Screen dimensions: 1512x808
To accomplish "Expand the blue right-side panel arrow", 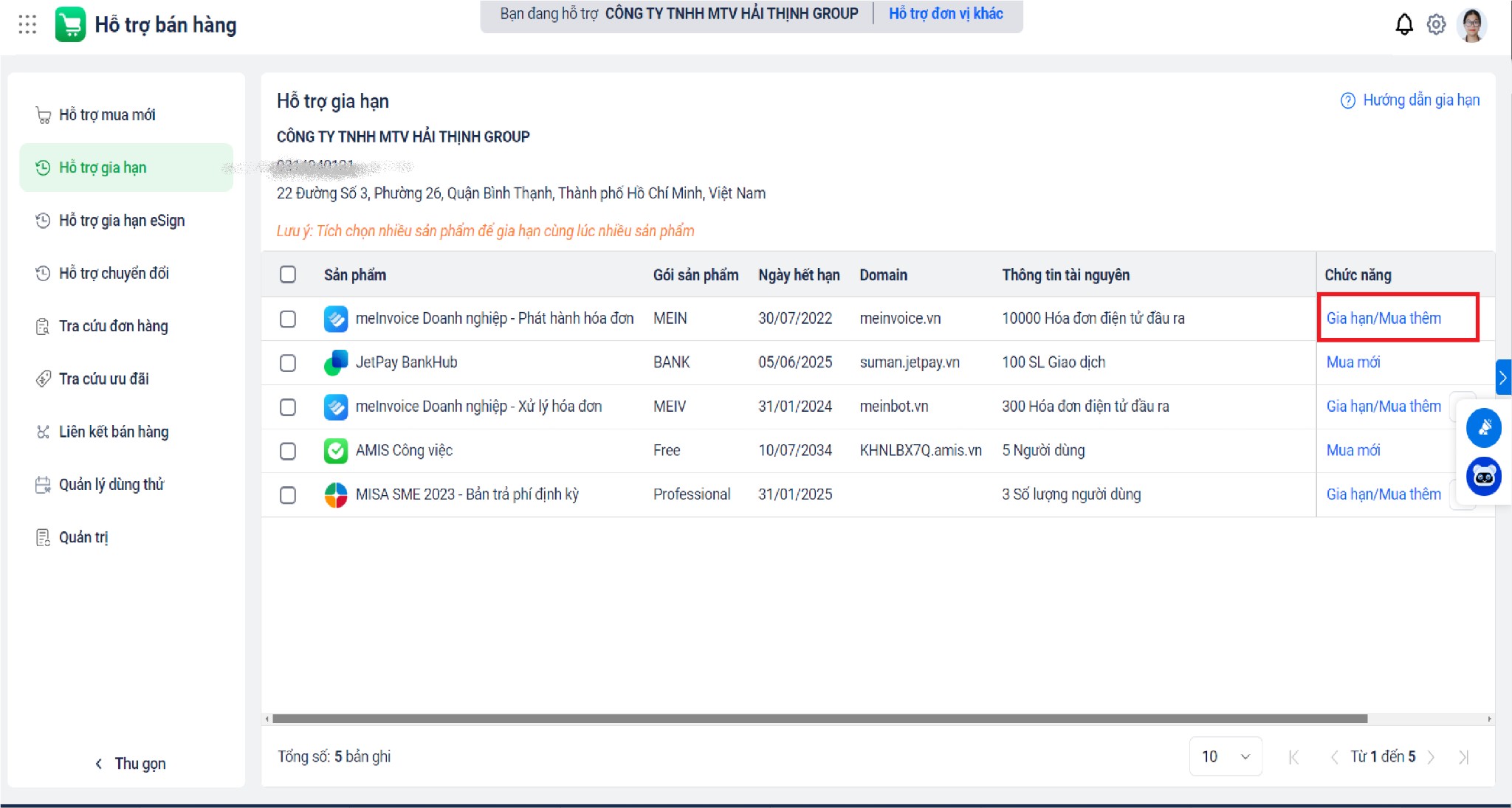I will [x=1502, y=378].
